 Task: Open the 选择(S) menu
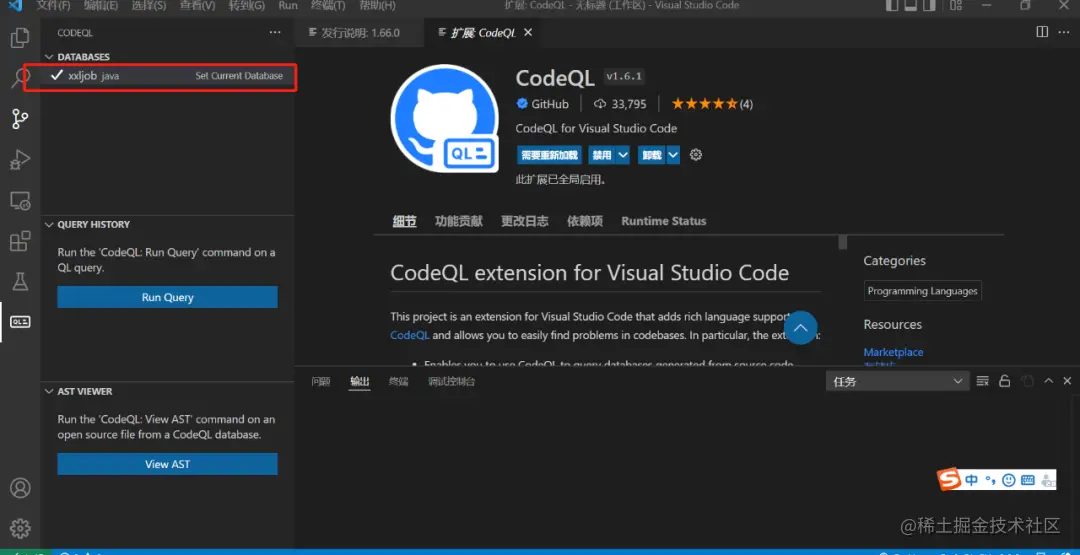coord(149,6)
